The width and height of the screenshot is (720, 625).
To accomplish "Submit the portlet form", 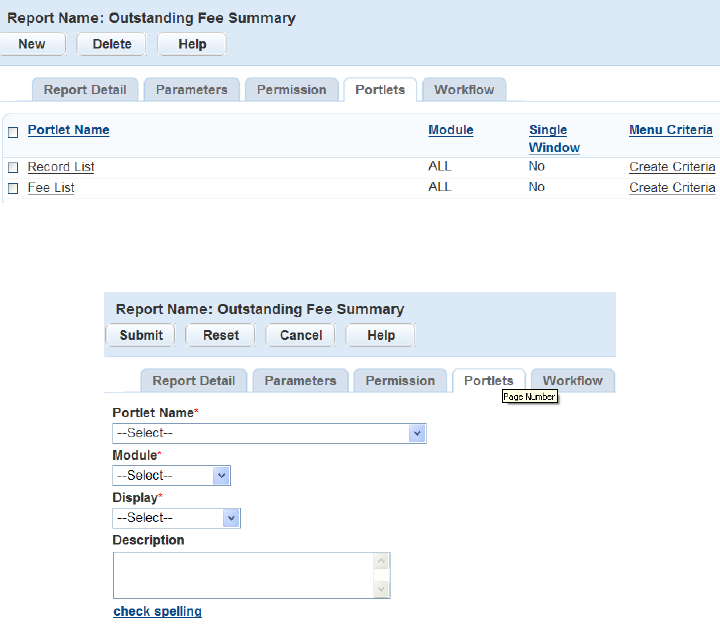I will (x=141, y=335).
